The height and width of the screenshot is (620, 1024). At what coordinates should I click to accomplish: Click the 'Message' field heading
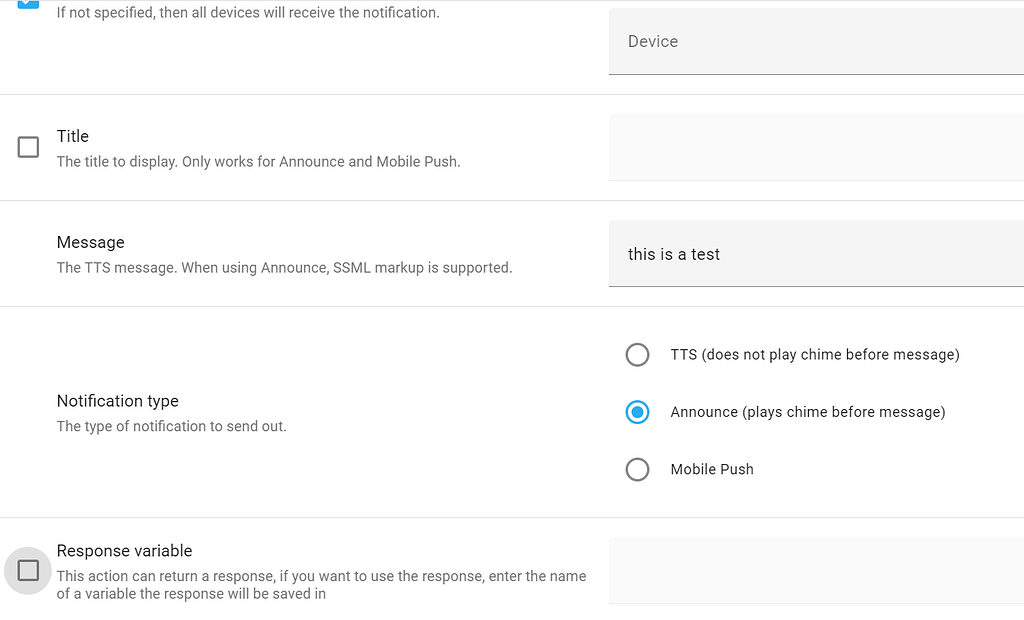91,242
